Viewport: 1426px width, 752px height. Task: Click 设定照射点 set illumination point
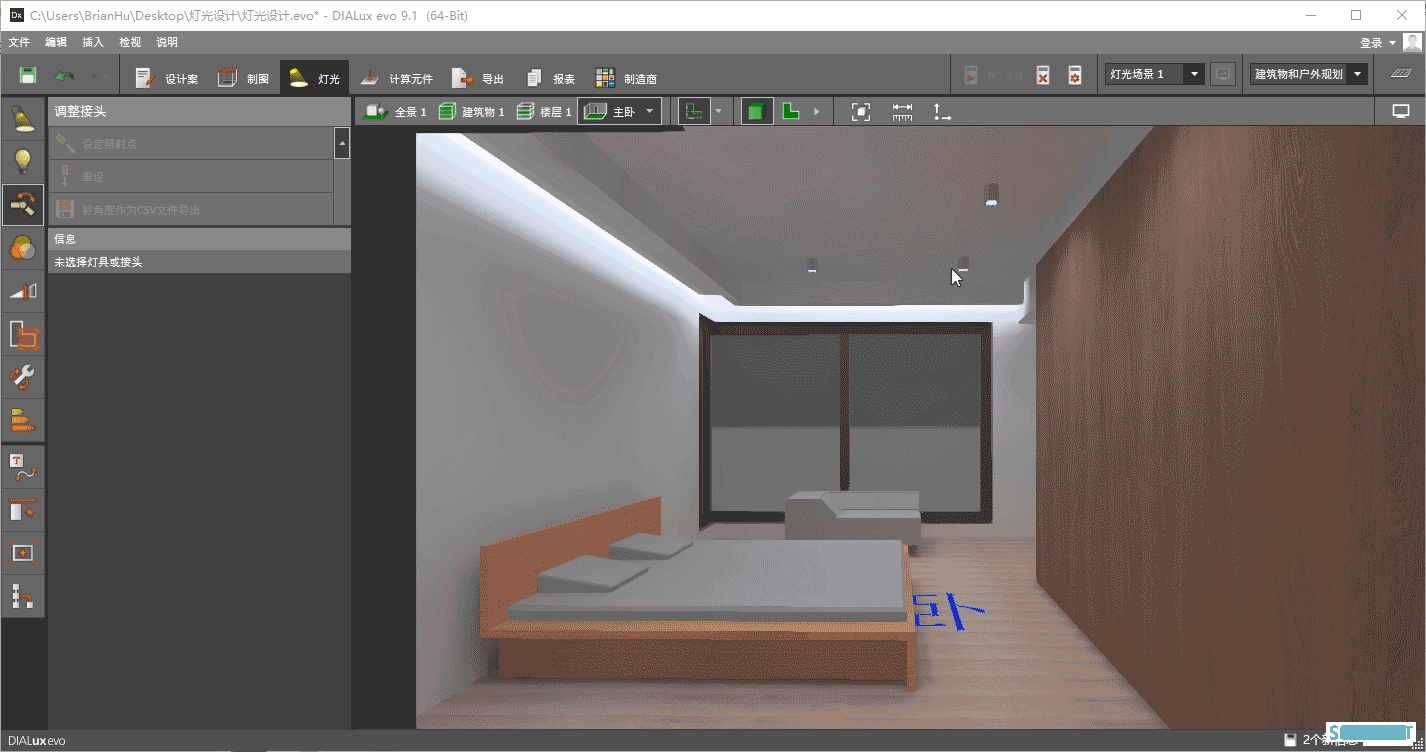tap(190, 144)
